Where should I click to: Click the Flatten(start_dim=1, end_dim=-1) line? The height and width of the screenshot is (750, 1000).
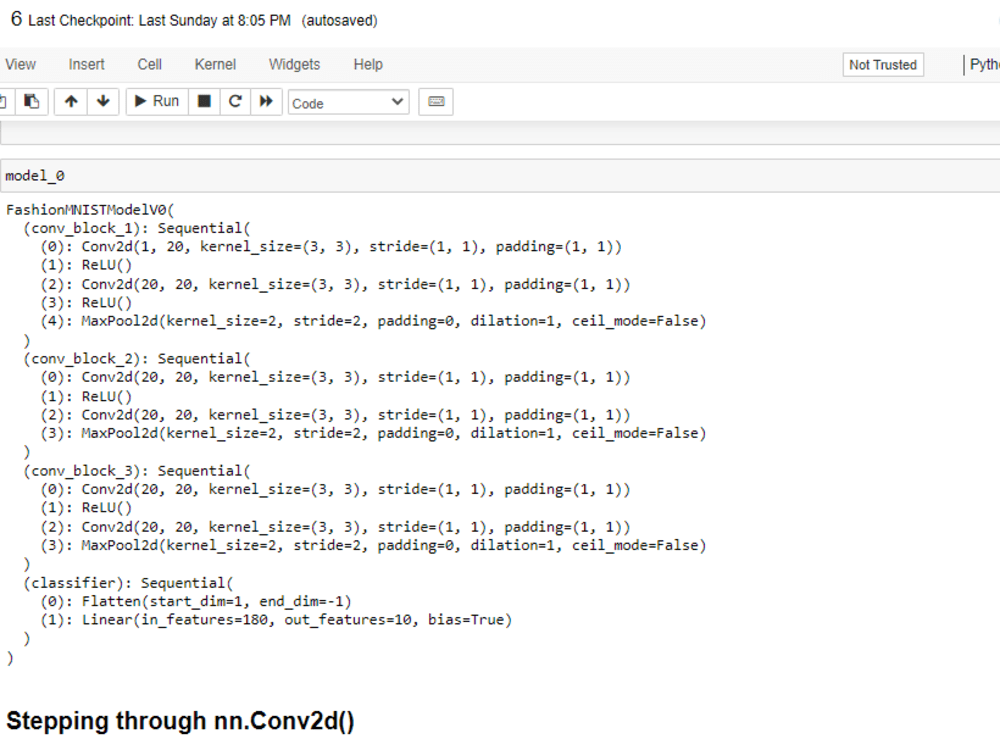(x=196, y=601)
